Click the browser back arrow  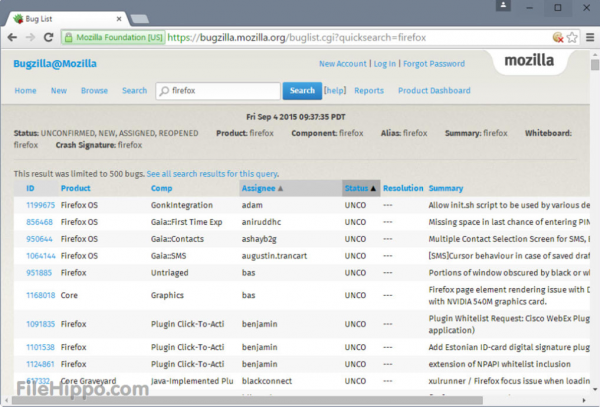tap(12, 36)
